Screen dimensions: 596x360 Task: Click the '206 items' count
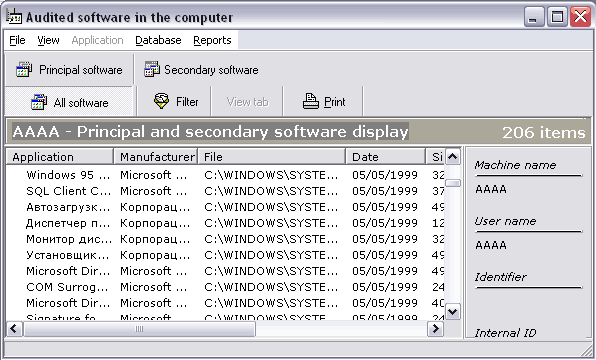pyautogui.click(x=544, y=132)
